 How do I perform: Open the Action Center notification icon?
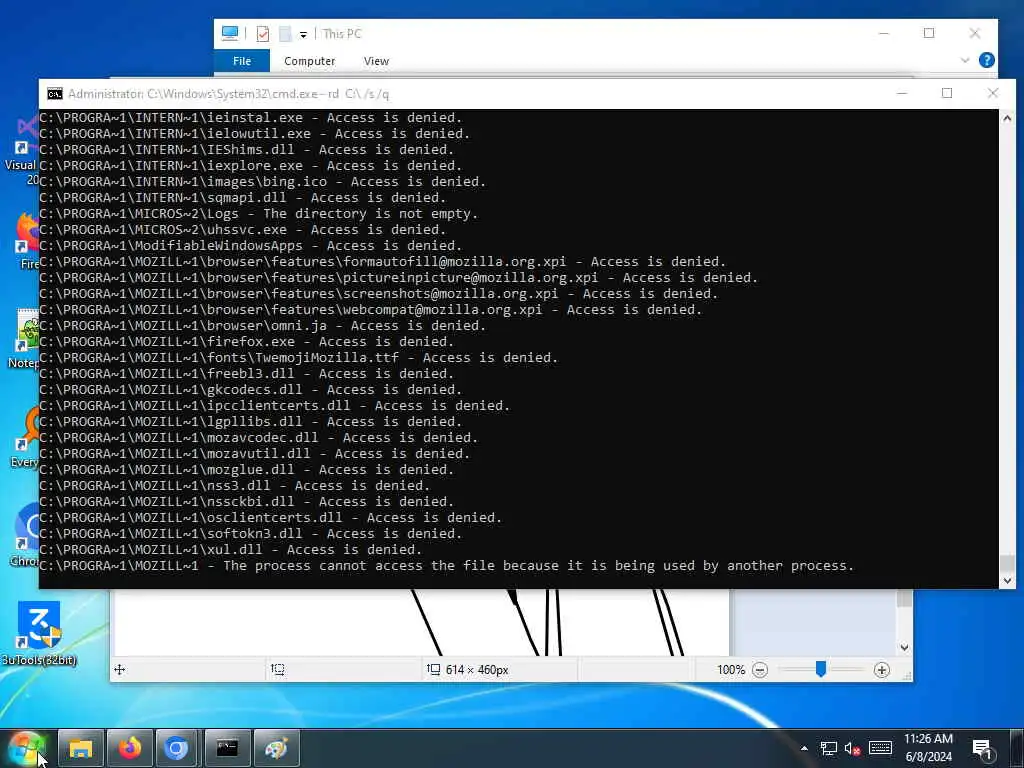(x=982, y=748)
